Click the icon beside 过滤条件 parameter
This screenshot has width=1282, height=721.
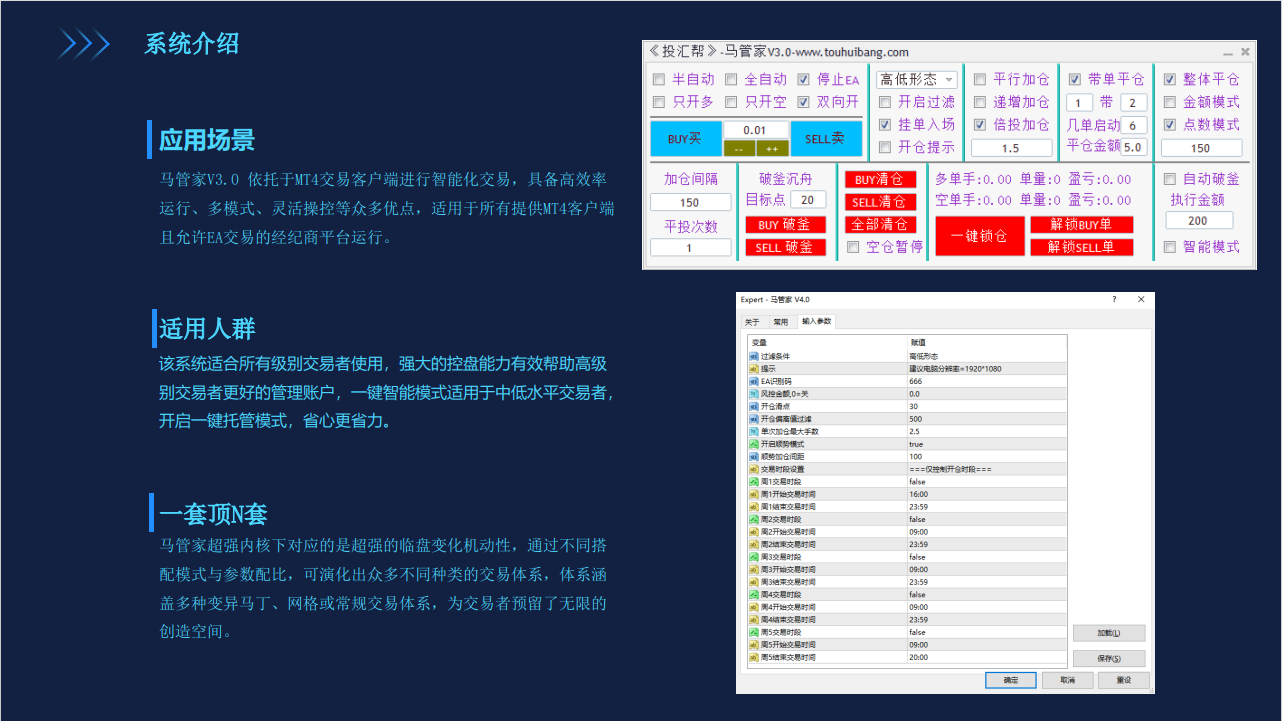tap(754, 356)
